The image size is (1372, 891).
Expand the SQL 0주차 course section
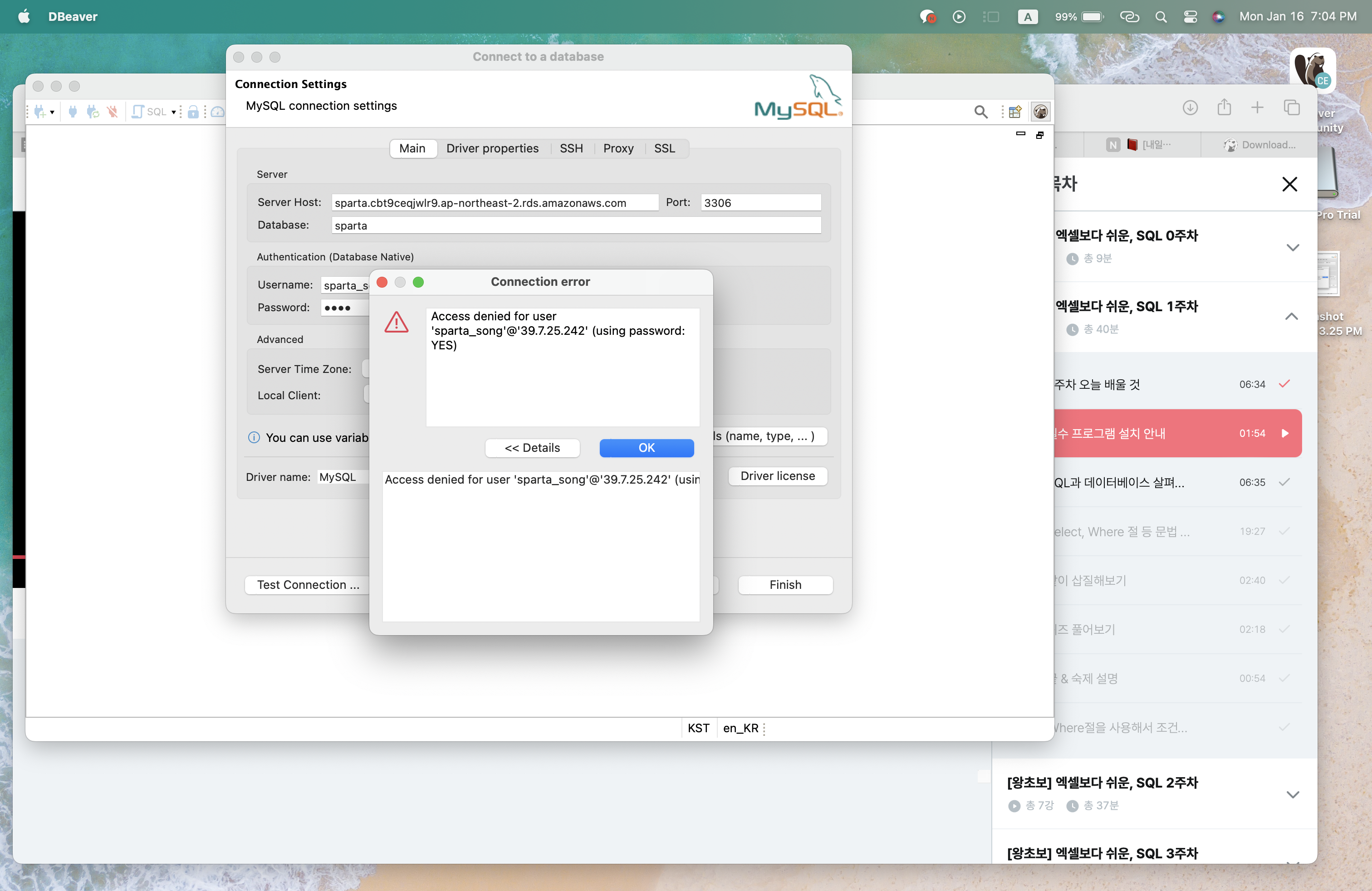[1293, 248]
